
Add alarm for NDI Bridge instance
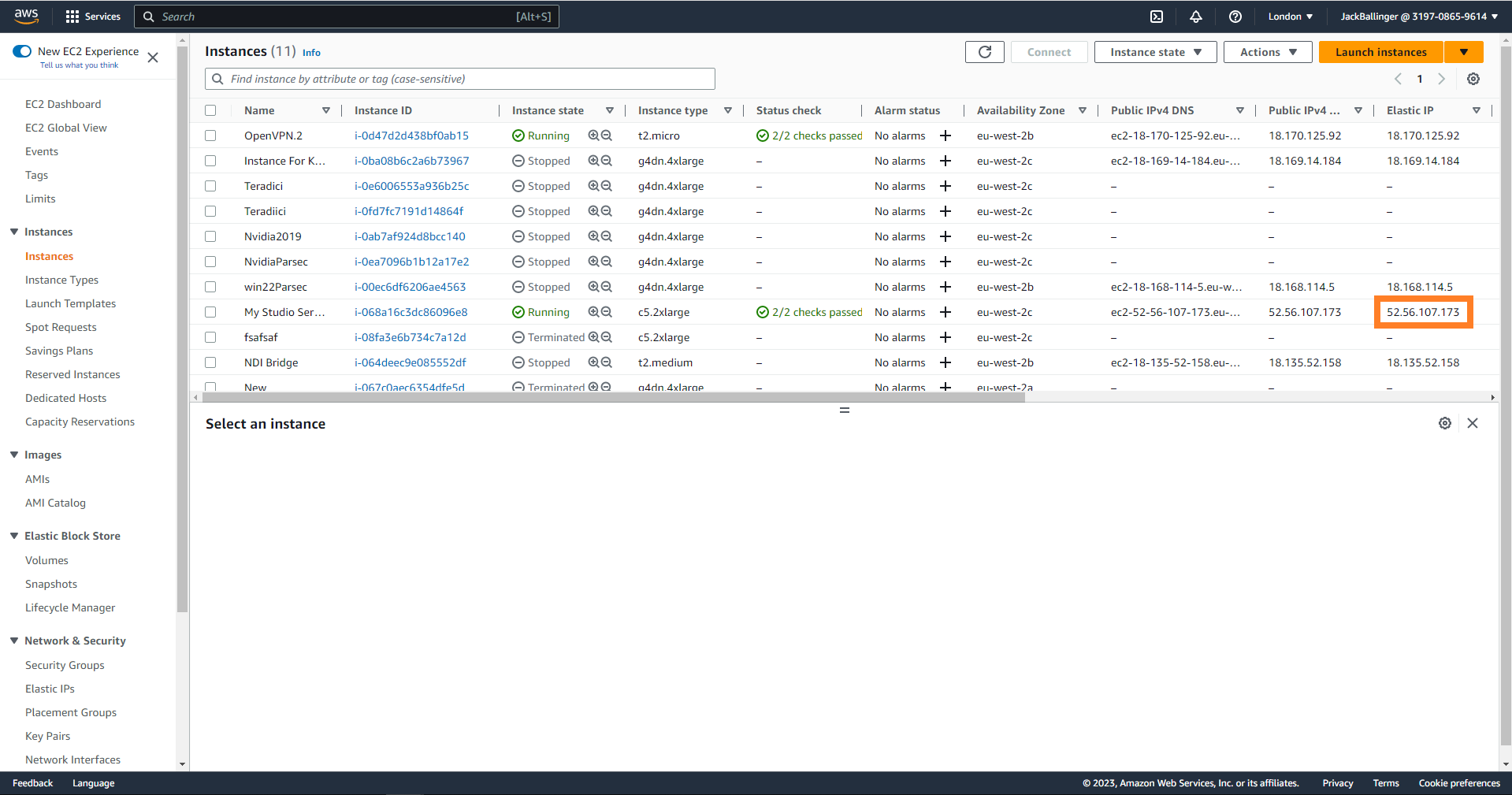coord(945,362)
